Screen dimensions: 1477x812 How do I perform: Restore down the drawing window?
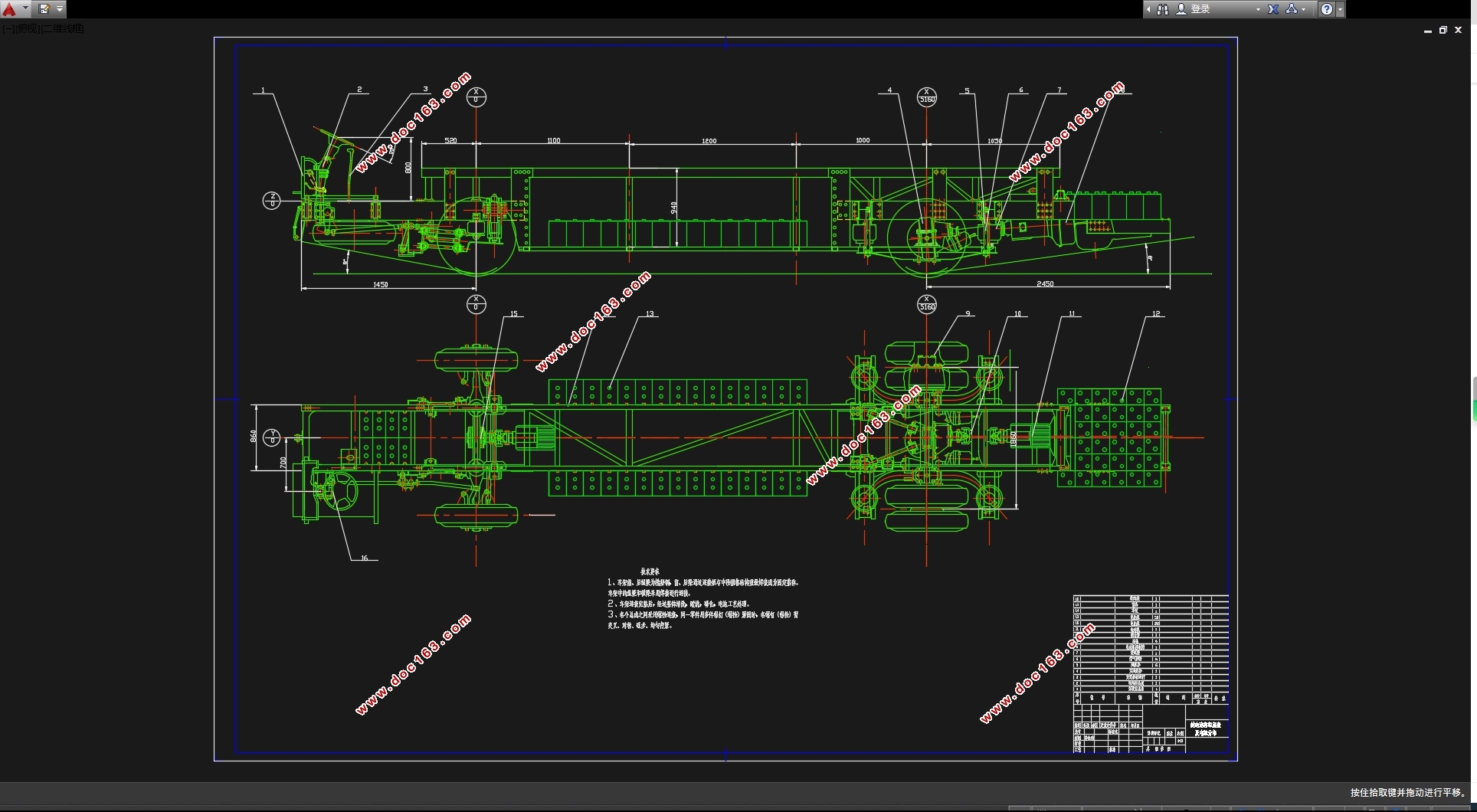point(1443,30)
